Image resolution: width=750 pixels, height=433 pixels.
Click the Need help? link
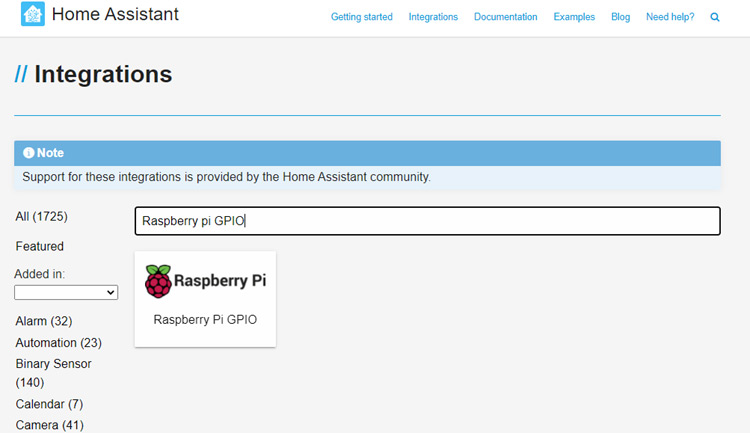pos(670,17)
